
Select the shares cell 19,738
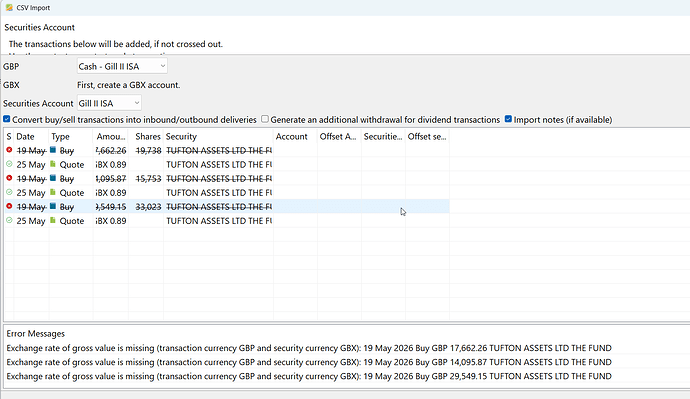(148, 150)
